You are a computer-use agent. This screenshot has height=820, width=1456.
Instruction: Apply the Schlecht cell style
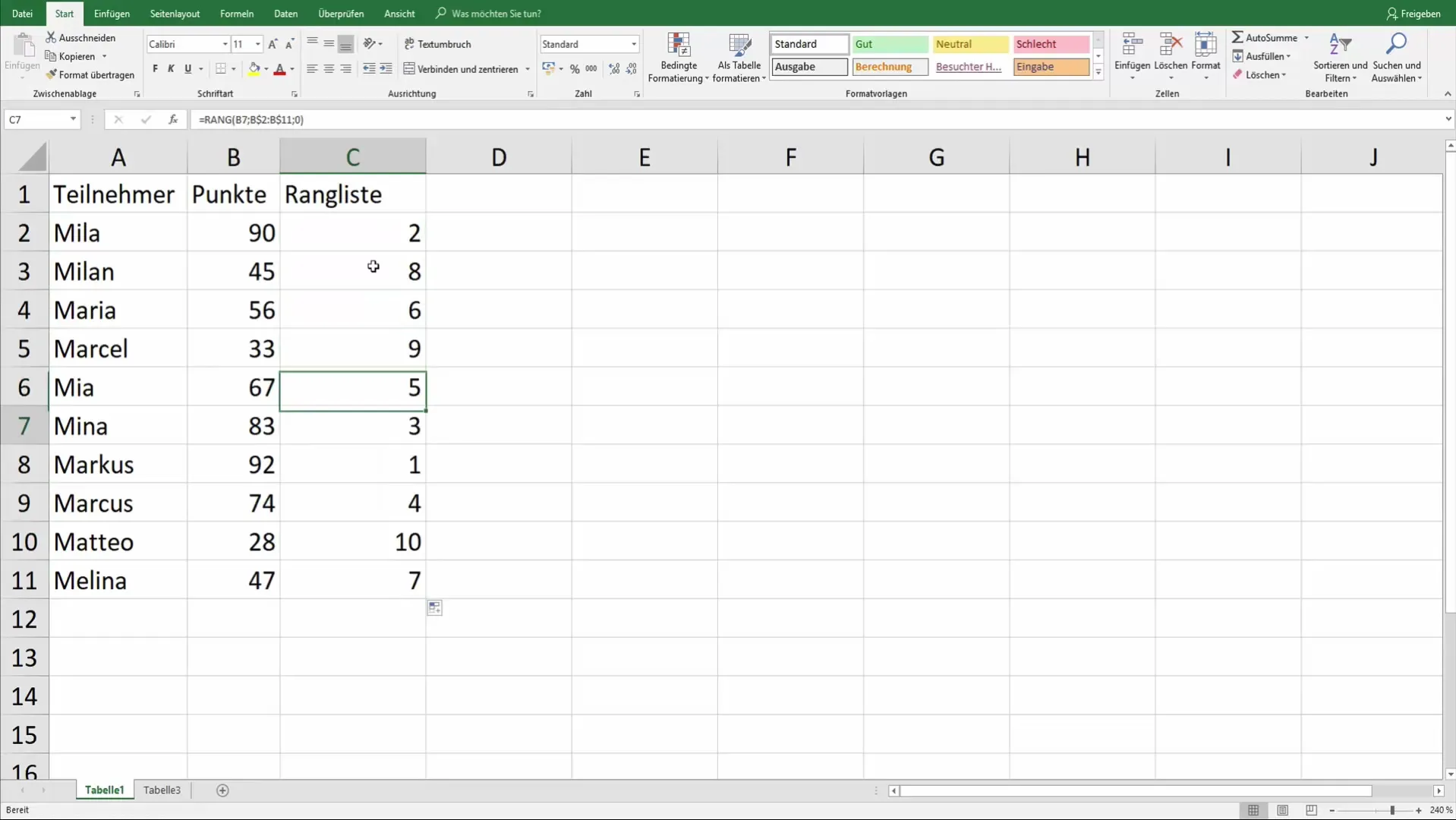(x=1051, y=44)
